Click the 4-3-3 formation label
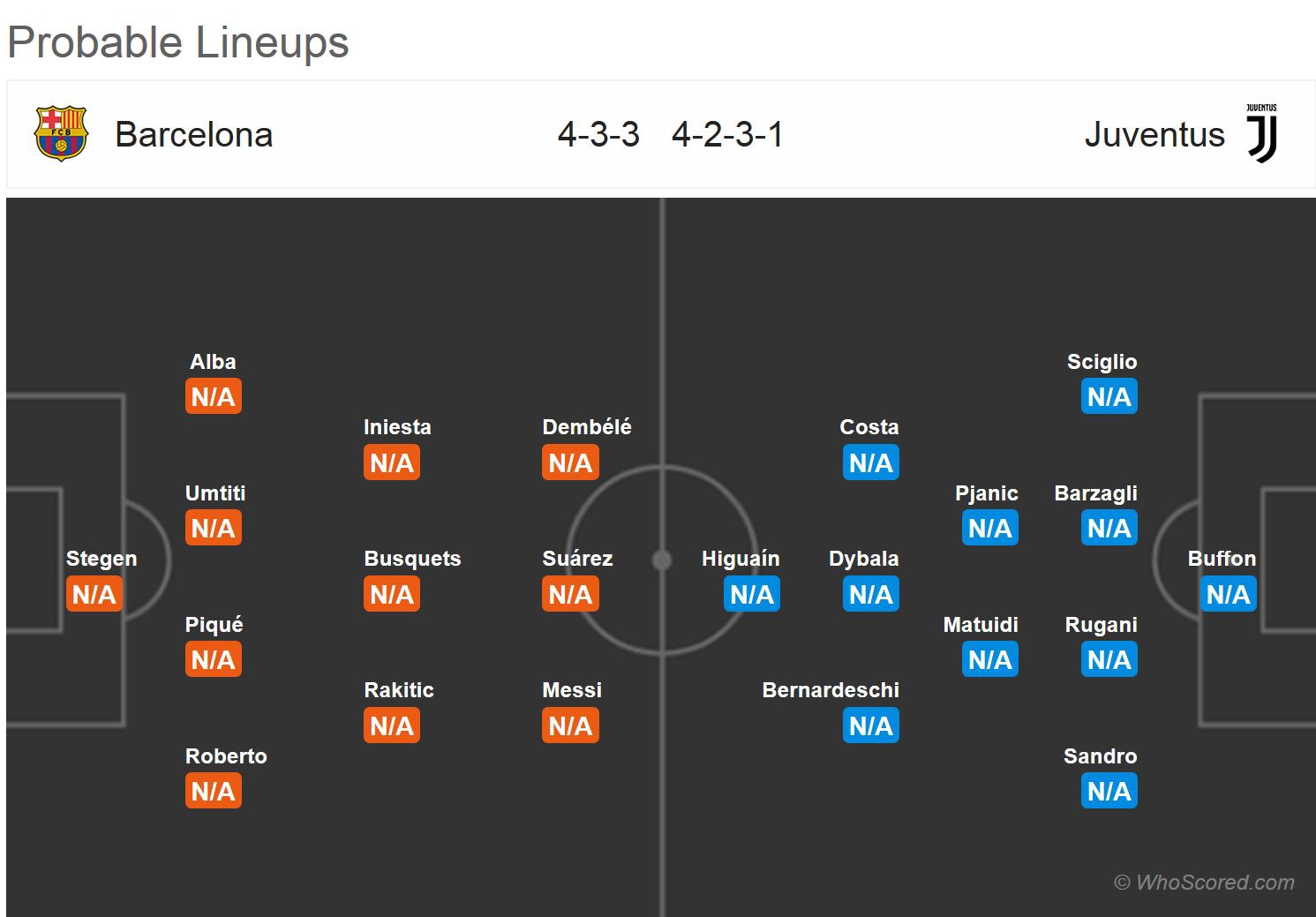The image size is (1316, 917). coord(598,135)
